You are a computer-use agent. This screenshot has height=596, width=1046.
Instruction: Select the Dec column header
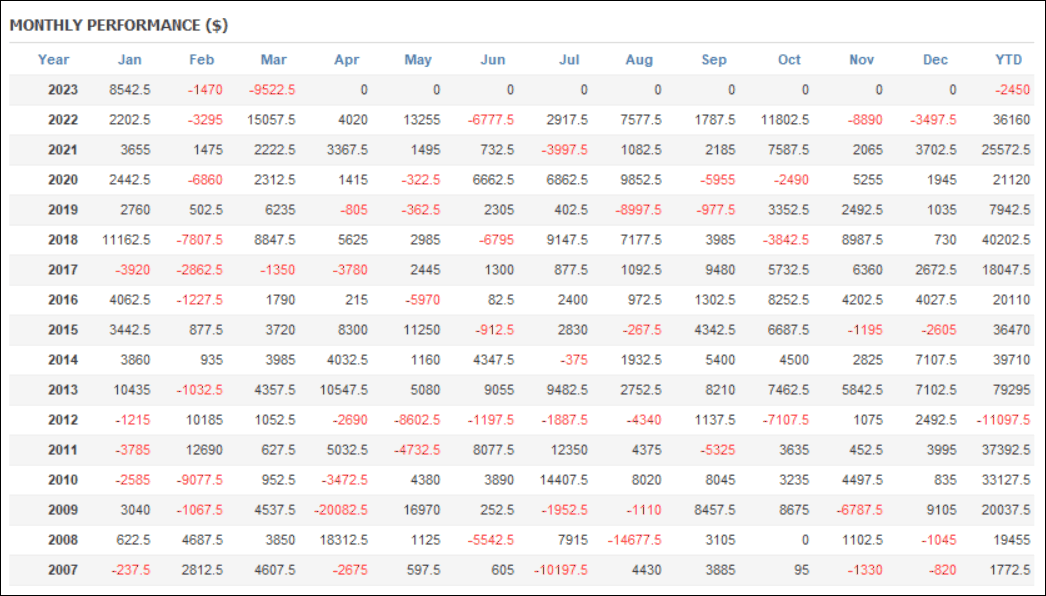click(935, 60)
